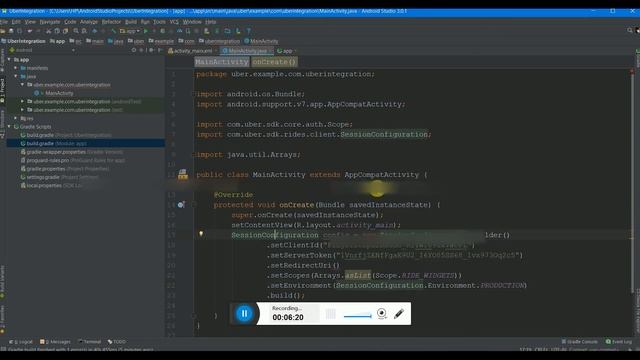Click the onCreate() editor breadcrumb
The image size is (640, 360).
(274, 62)
